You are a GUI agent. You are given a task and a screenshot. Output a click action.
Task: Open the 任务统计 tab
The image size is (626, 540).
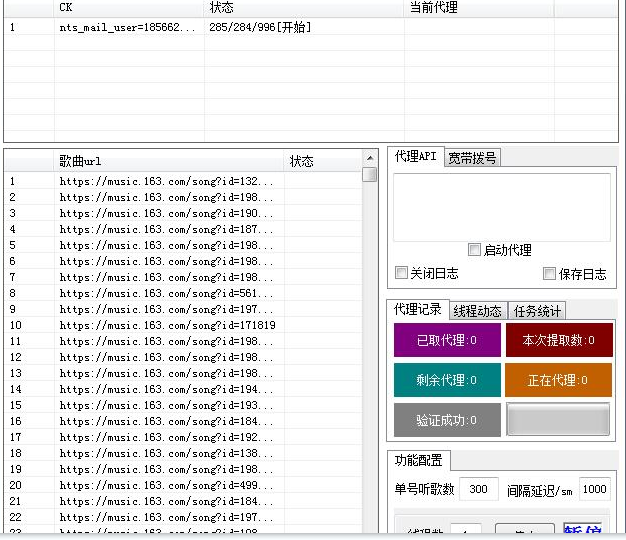pyautogui.click(x=537, y=311)
